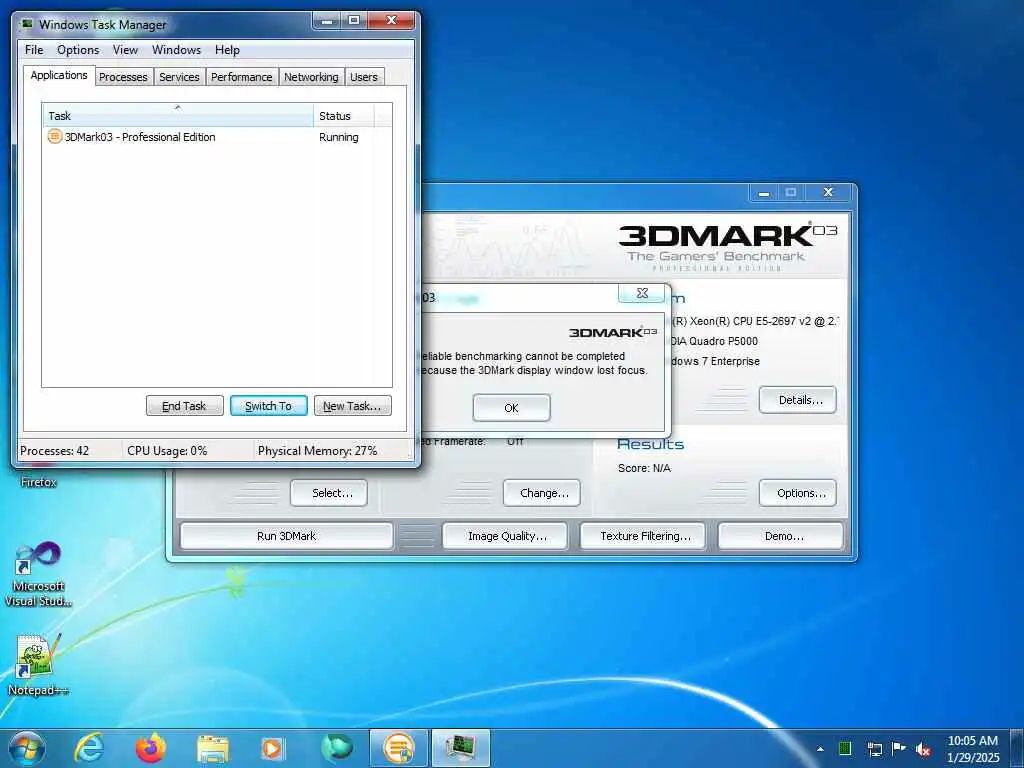1024x768 pixels.
Task: Open the View menu in Task Manager
Action: pos(125,50)
